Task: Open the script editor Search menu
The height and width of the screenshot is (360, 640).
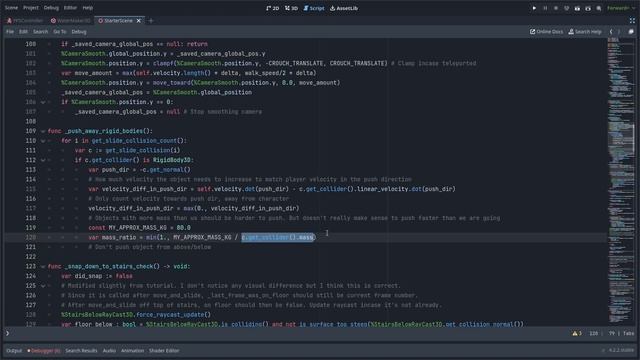Action: point(40,31)
